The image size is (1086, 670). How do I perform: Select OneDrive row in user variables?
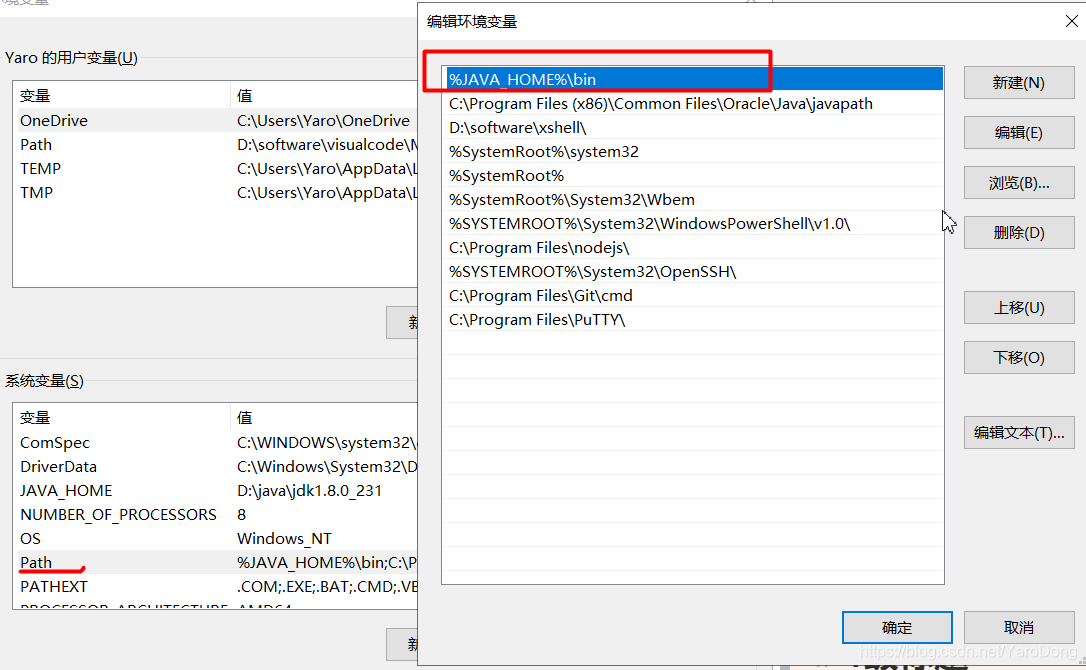tap(217, 120)
